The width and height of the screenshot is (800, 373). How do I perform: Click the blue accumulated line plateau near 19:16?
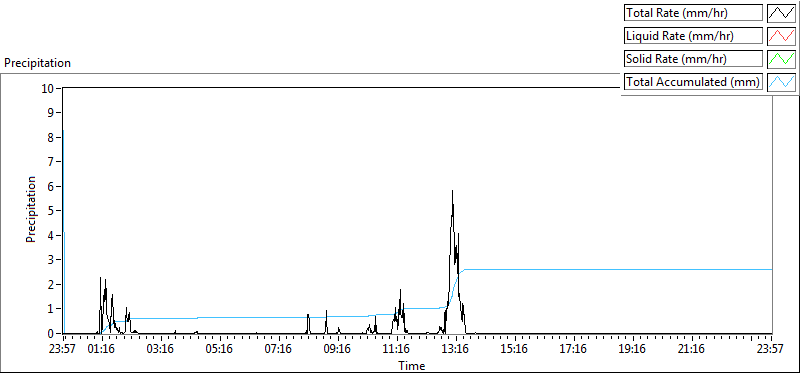pyautogui.click(x=633, y=269)
